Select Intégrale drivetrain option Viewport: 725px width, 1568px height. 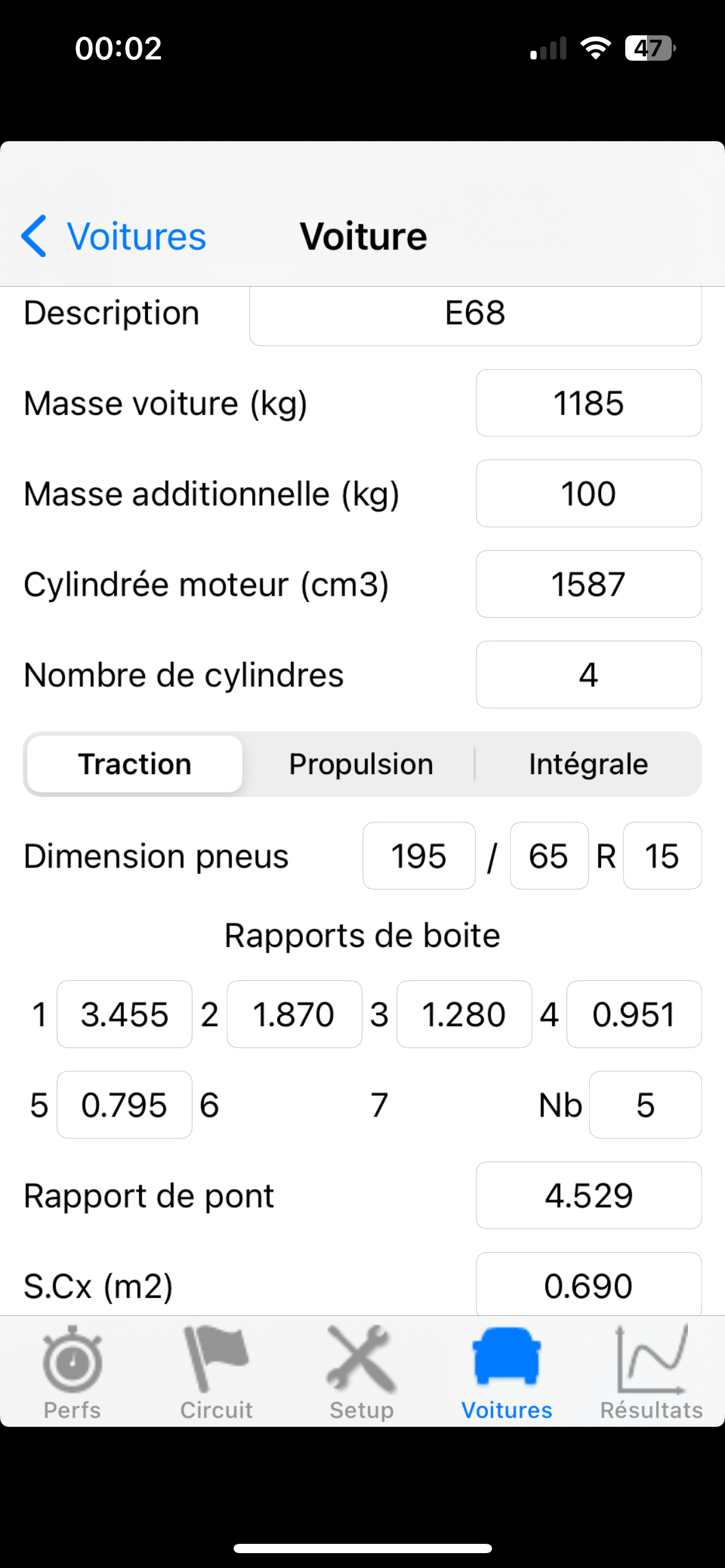588,764
